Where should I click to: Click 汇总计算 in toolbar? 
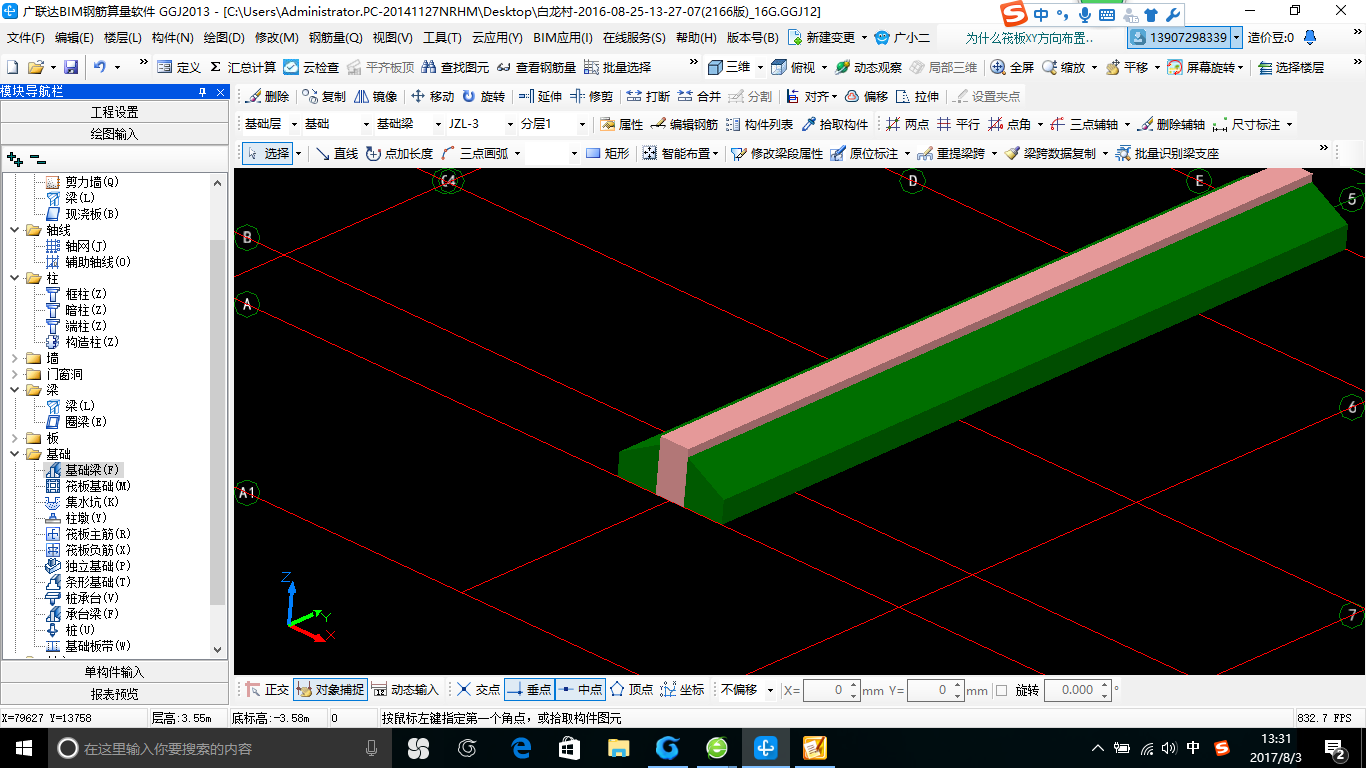coord(243,67)
